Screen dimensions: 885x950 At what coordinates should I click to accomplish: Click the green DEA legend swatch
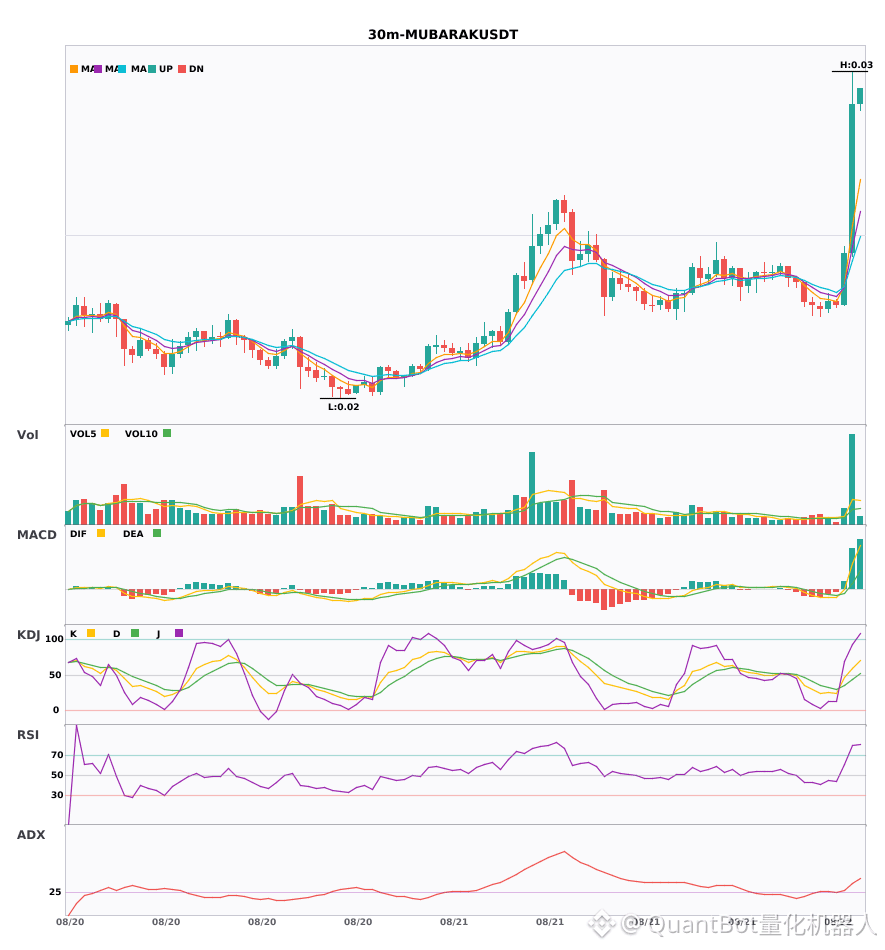click(157, 533)
